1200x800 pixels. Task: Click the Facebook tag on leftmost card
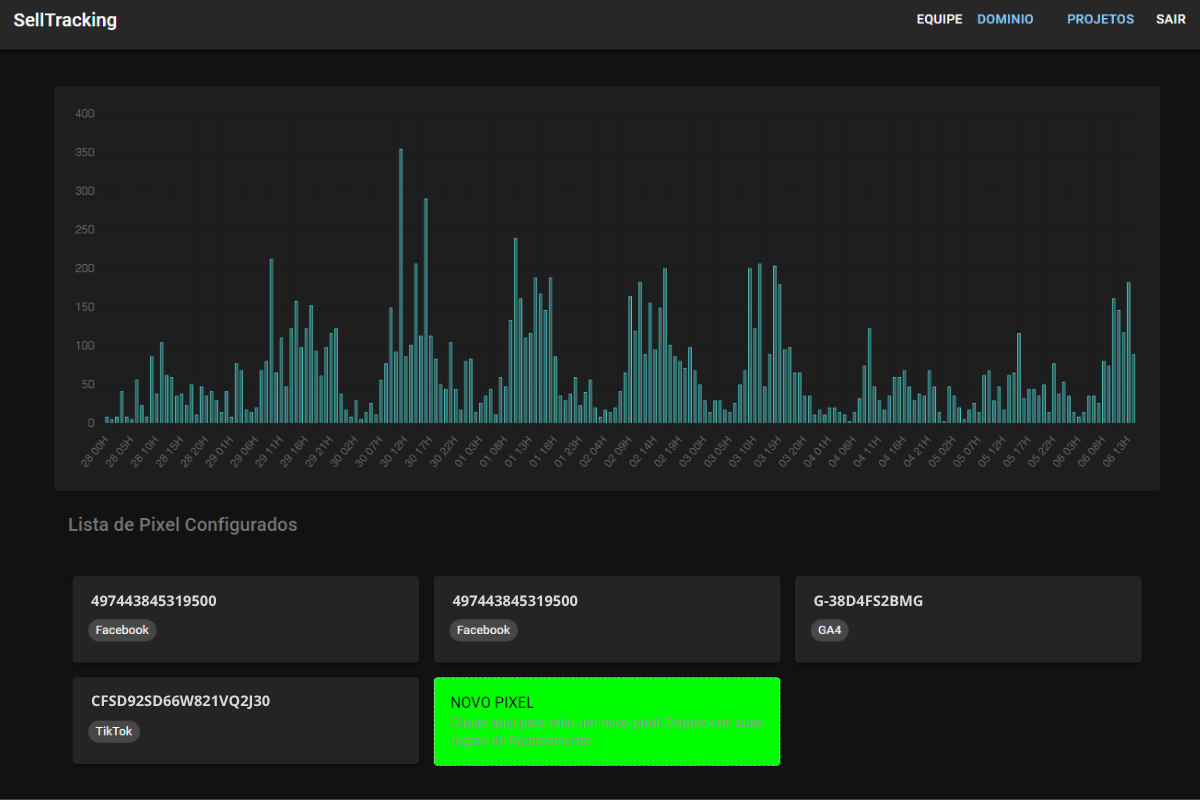point(122,630)
